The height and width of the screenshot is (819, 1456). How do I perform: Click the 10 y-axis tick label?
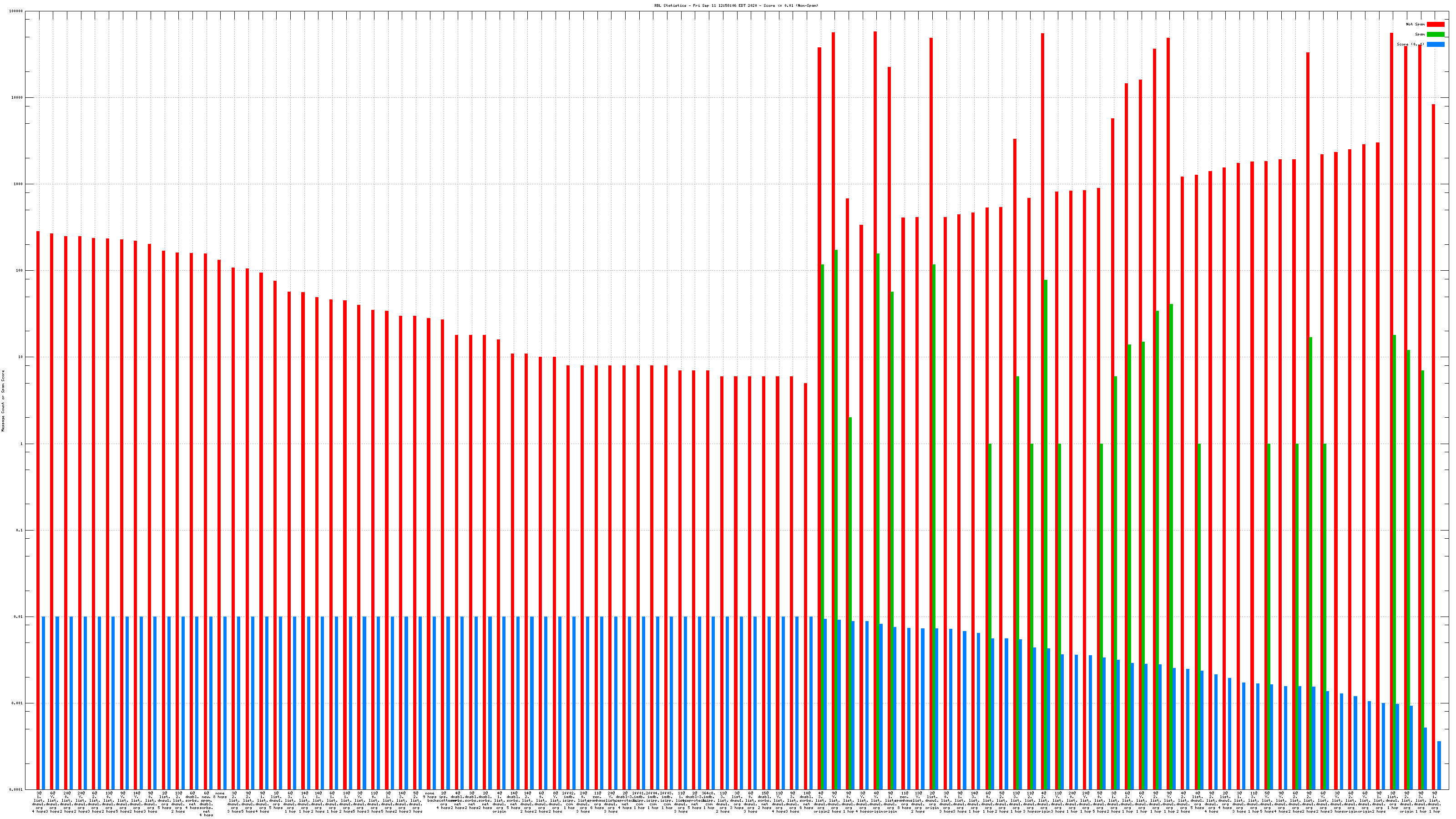(x=20, y=357)
